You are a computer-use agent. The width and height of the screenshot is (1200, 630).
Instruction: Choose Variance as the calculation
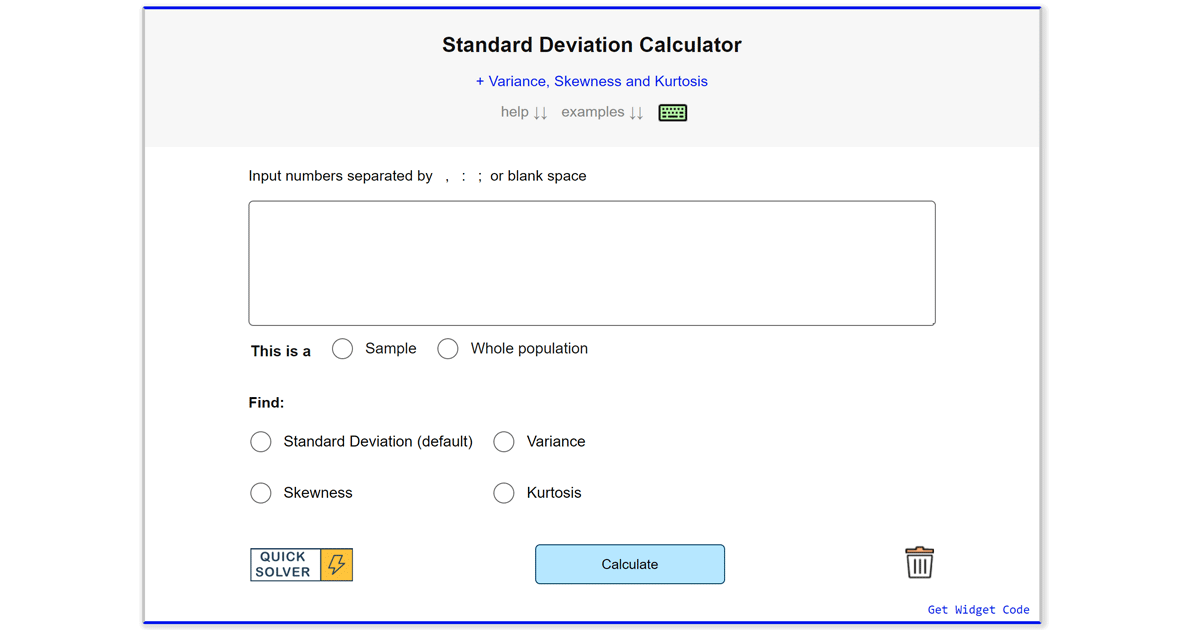503,441
